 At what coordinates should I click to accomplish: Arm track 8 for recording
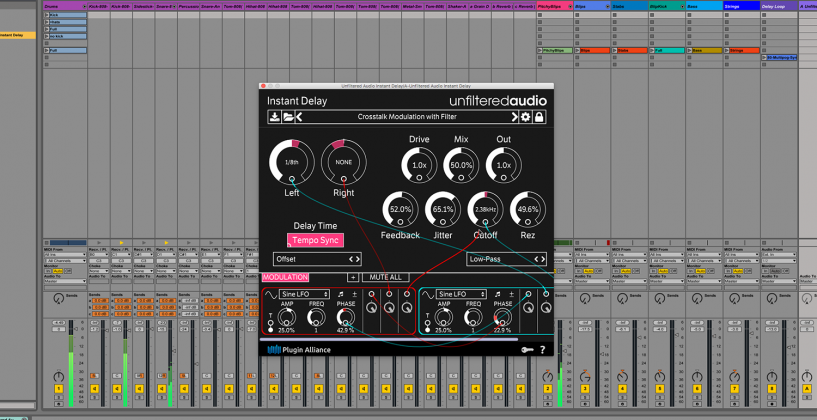tap(772, 403)
